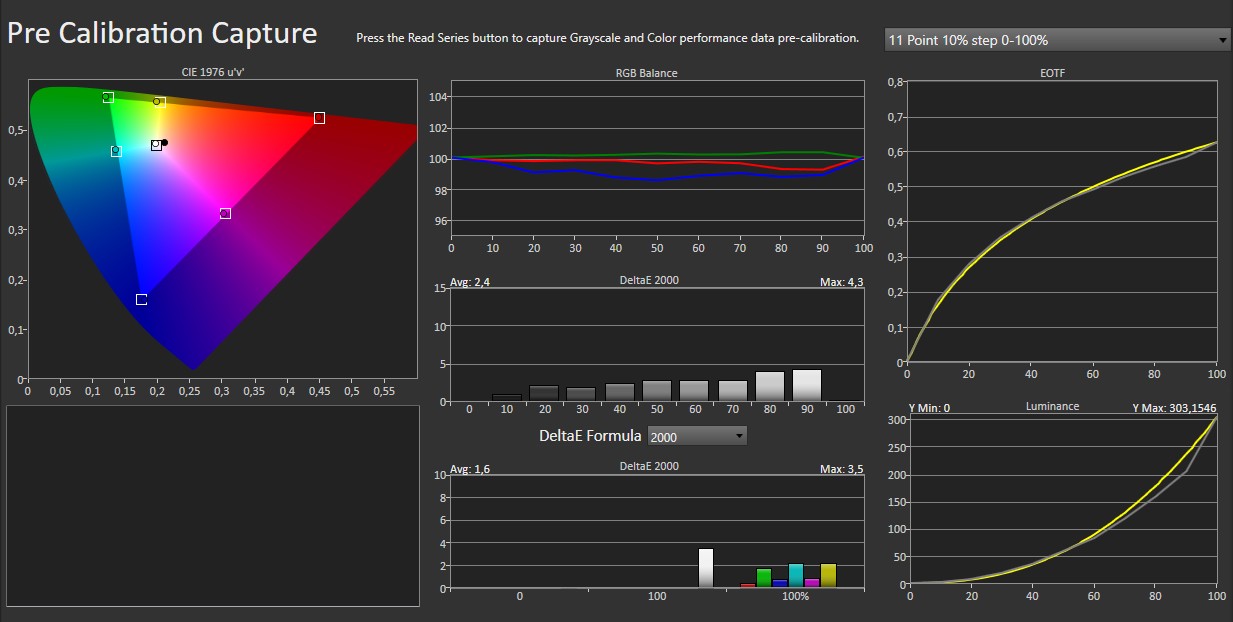Select the green primary target marker

point(108,97)
